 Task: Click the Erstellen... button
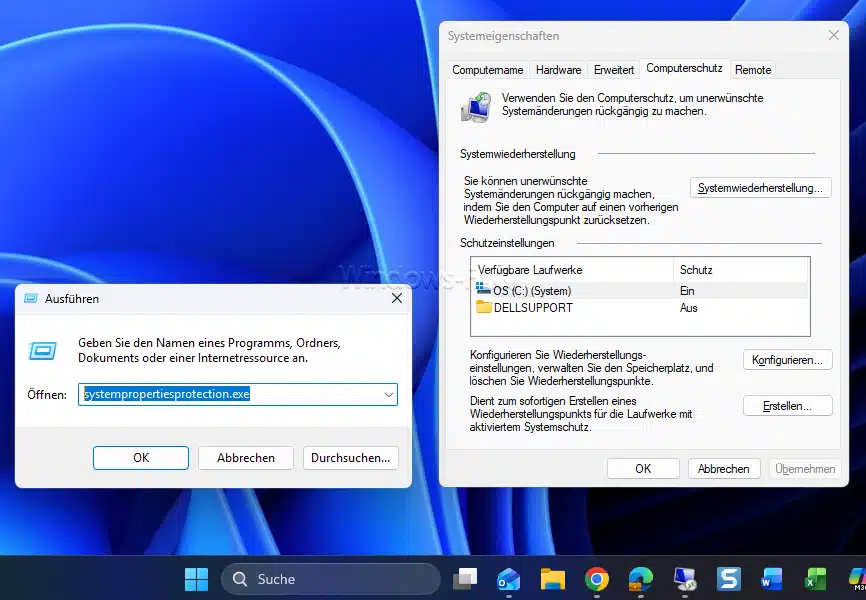pos(788,406)
